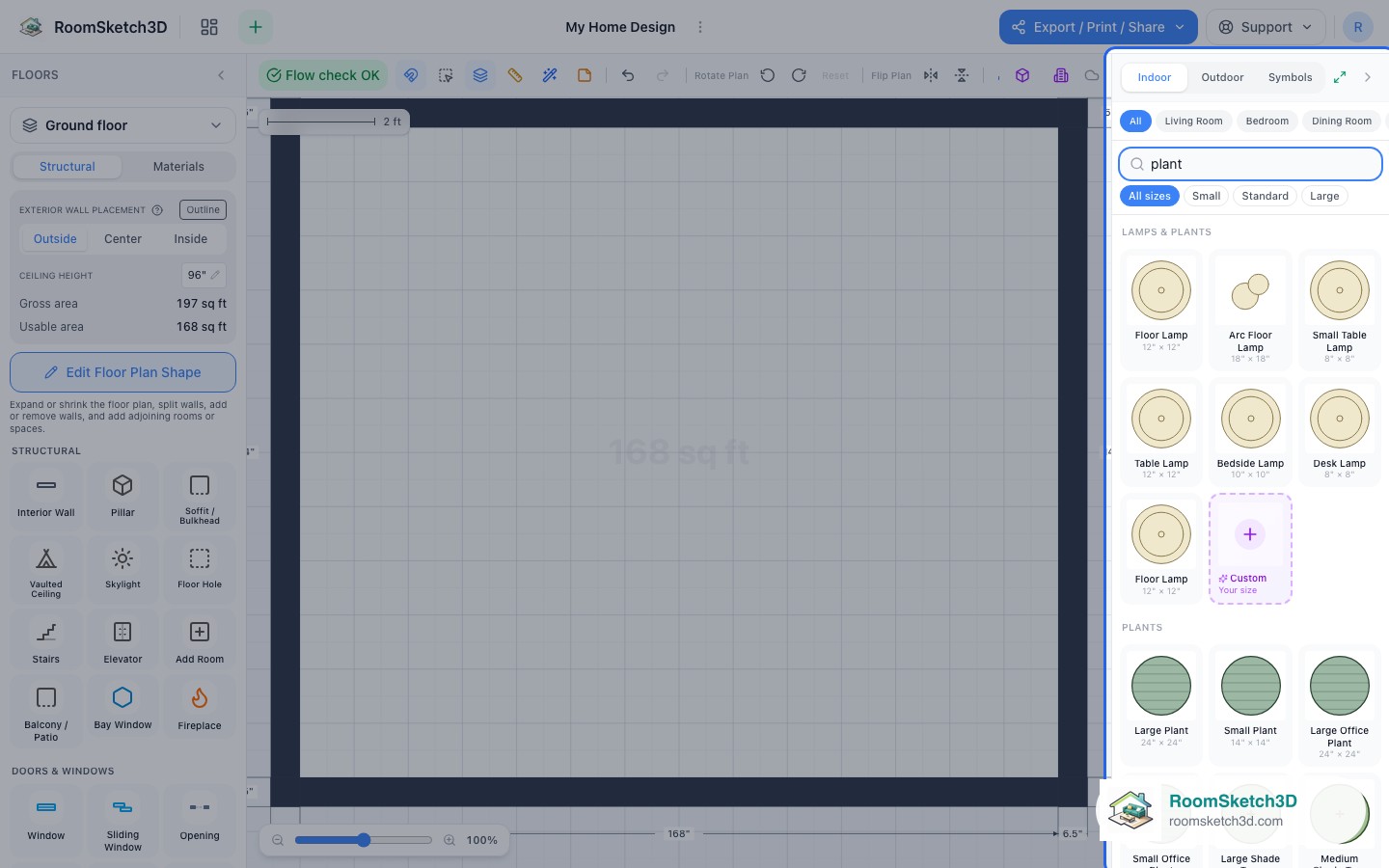
Task: Add a Custom size item
Action: (1250, 549)
